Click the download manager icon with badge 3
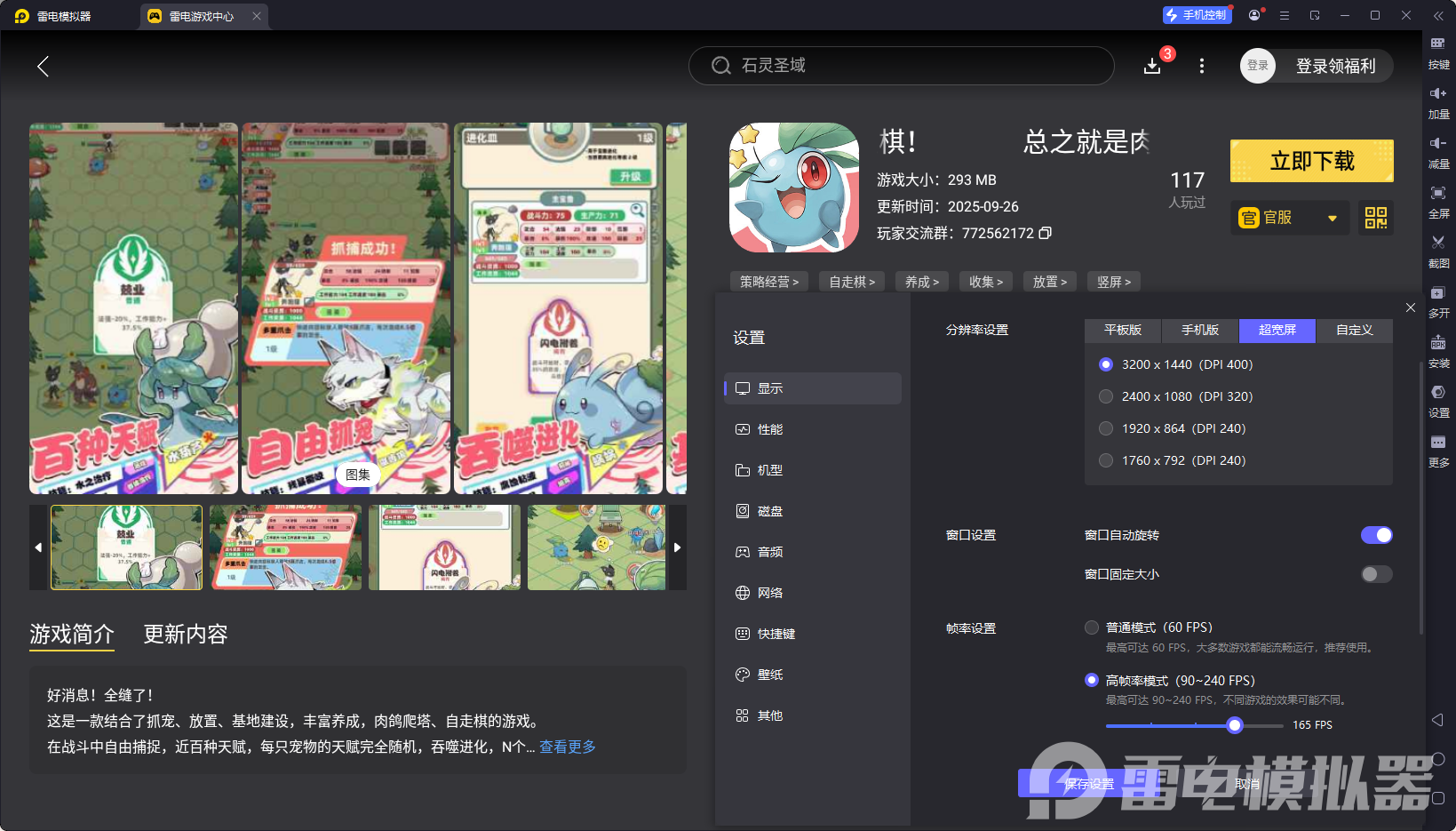The image size is (1456, 831). click(x=1152, y=66)
